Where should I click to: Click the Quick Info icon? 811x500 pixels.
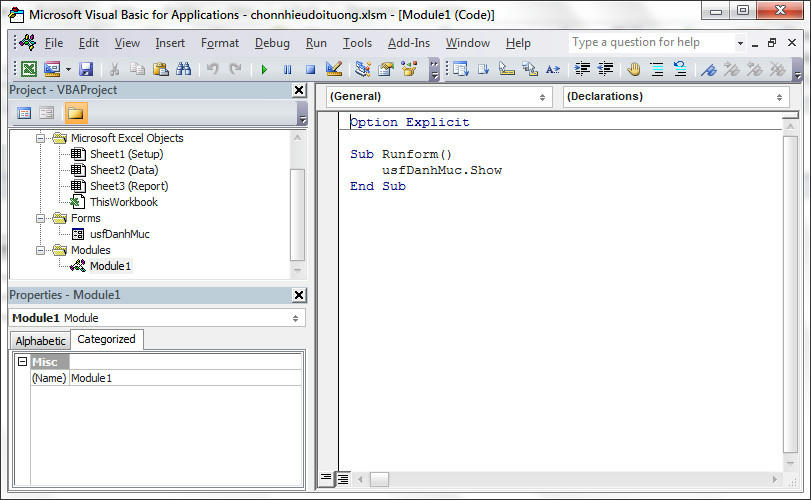point(506,69)
